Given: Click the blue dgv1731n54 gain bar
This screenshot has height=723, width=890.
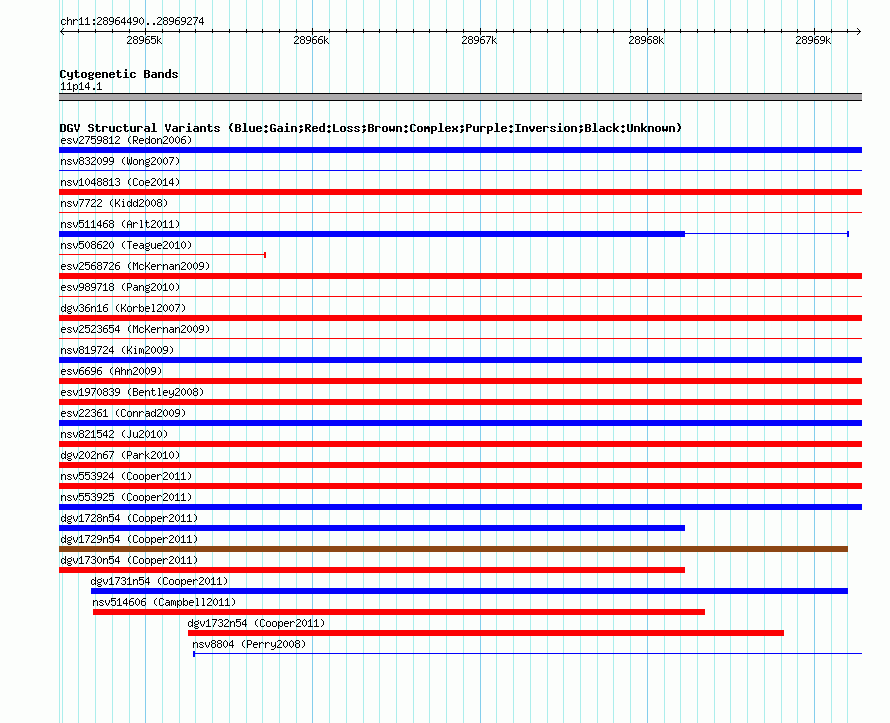Looking at the screenshot, I should coord(469,591).
